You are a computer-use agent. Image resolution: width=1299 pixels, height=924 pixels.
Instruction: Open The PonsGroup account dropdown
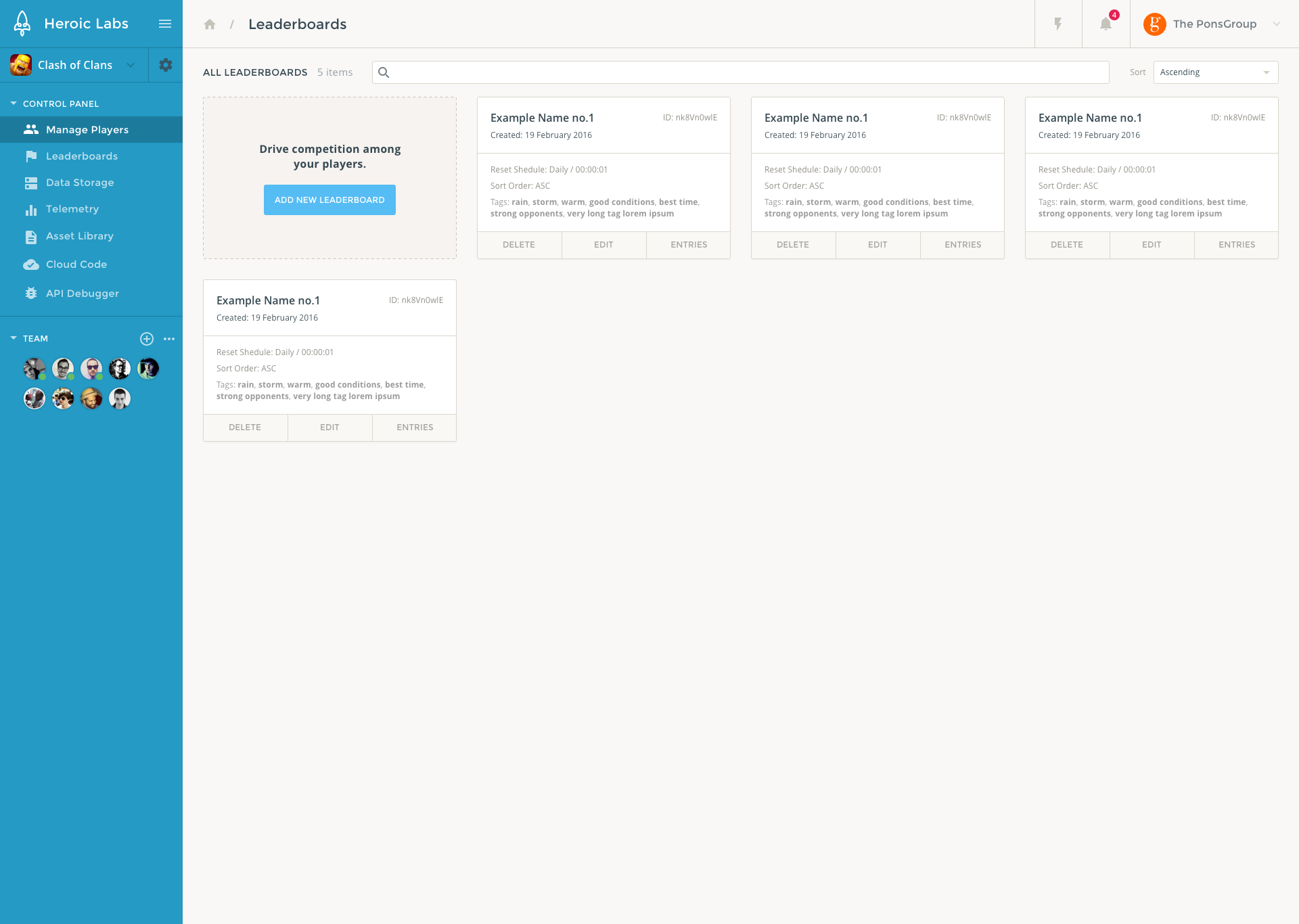click(x=1276, y=24)
